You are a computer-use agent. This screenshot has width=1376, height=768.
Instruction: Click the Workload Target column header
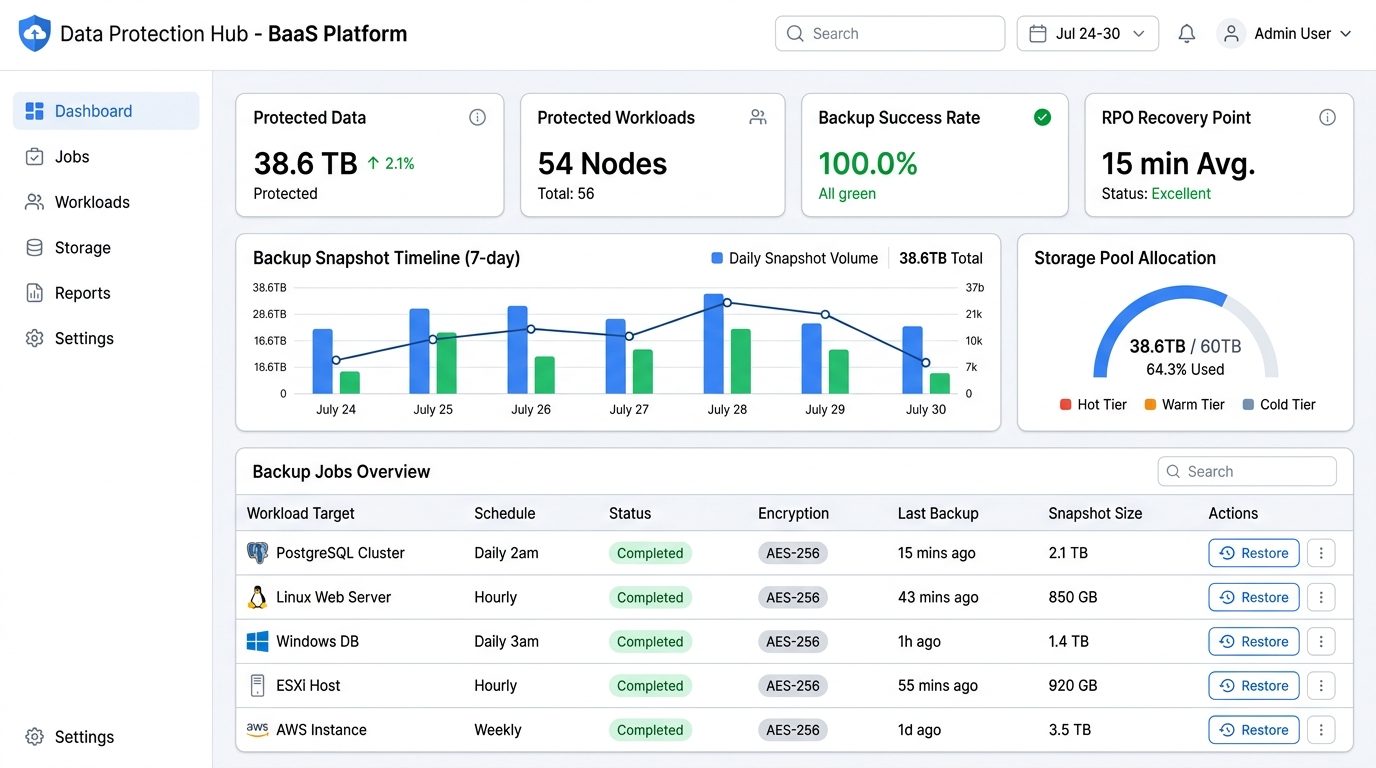click(x=301, y=513)
